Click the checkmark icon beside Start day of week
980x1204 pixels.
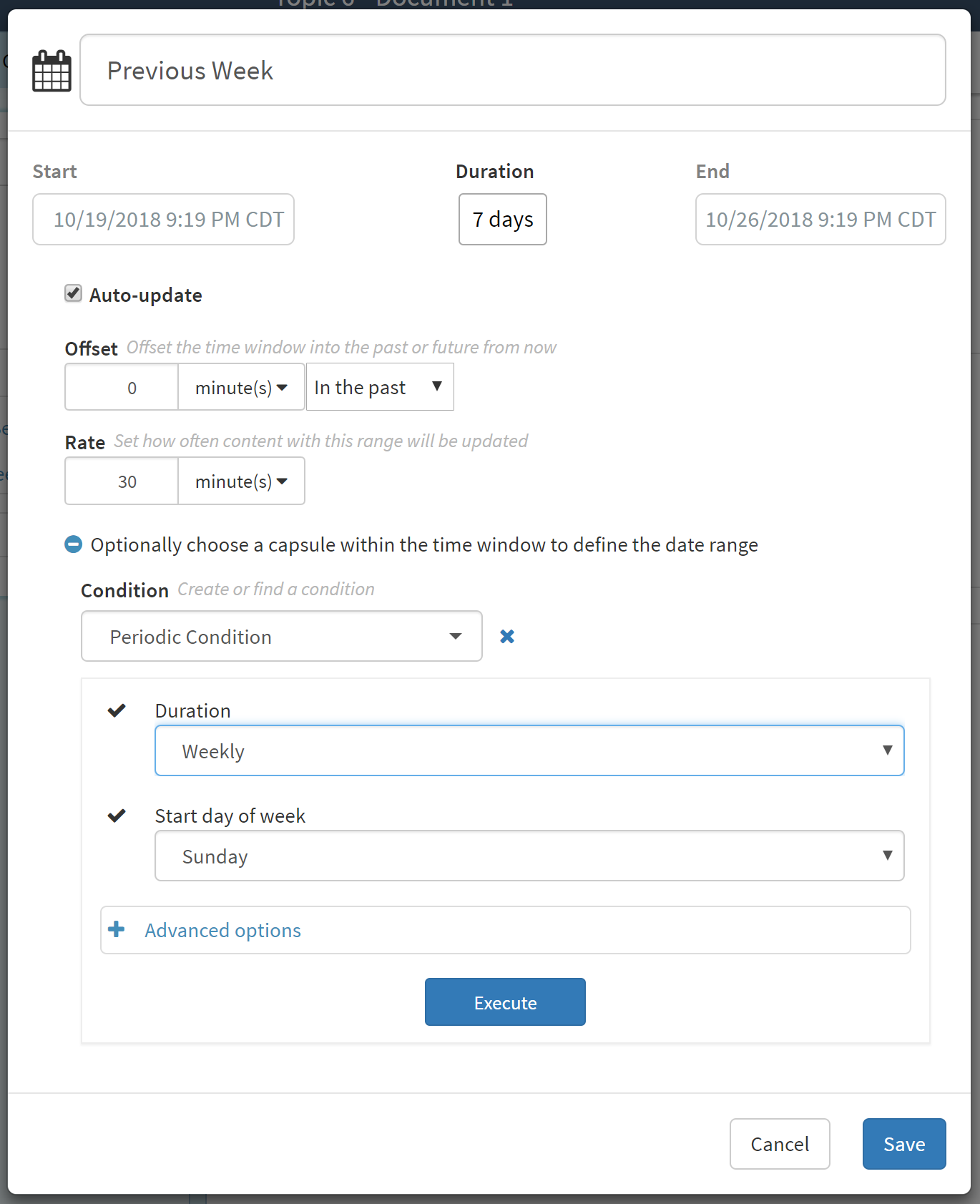[117, 816]
